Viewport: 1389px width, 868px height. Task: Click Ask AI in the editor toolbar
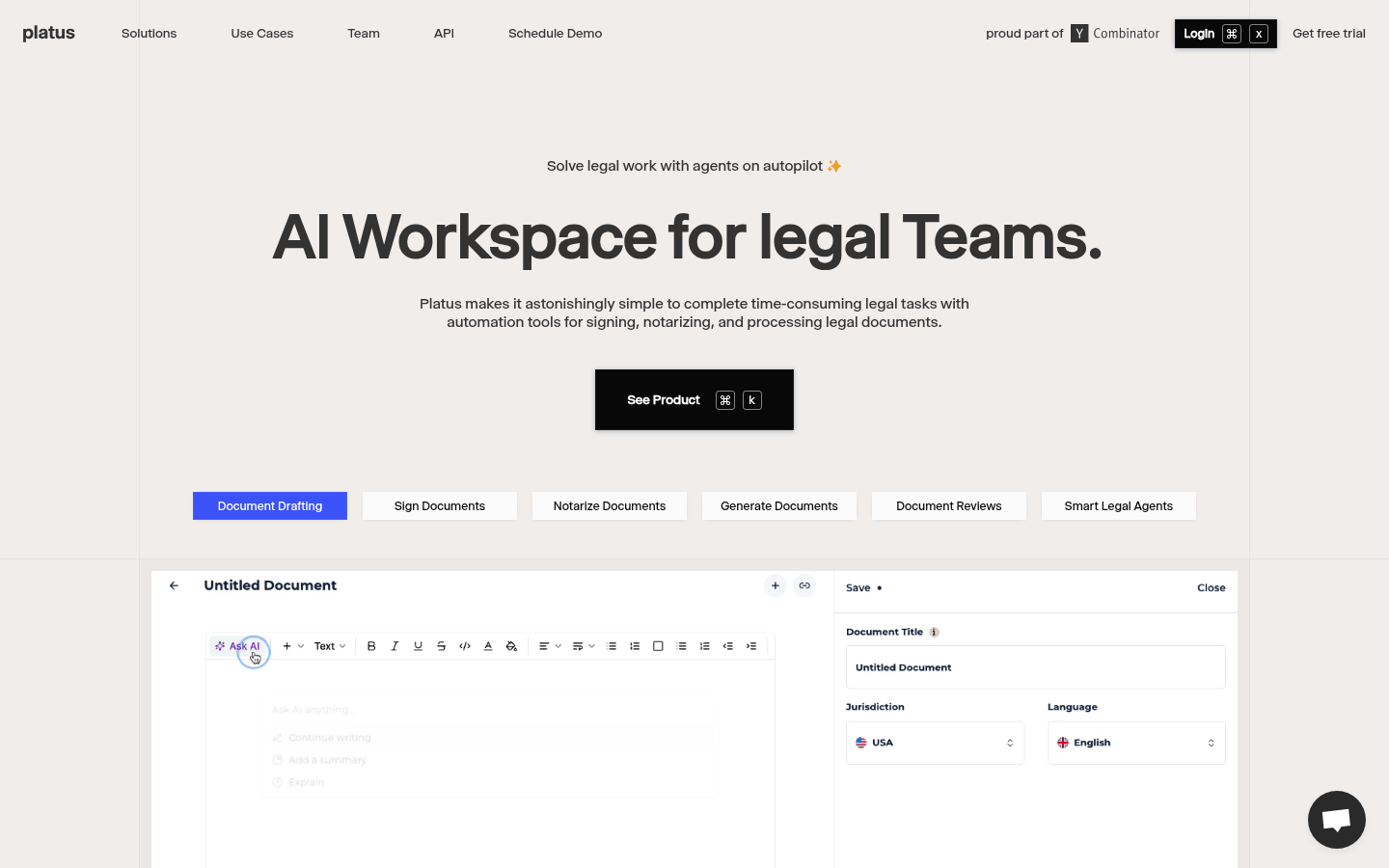[237, 646]
